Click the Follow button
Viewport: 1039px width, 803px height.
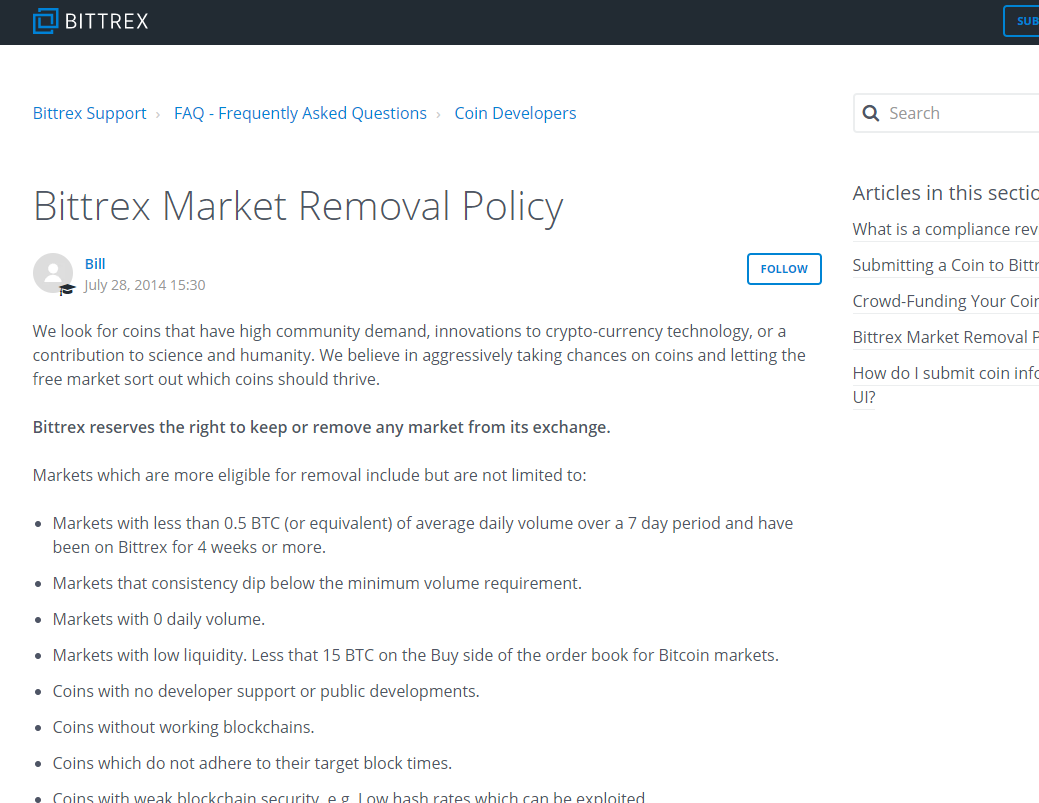click(784, 269)
